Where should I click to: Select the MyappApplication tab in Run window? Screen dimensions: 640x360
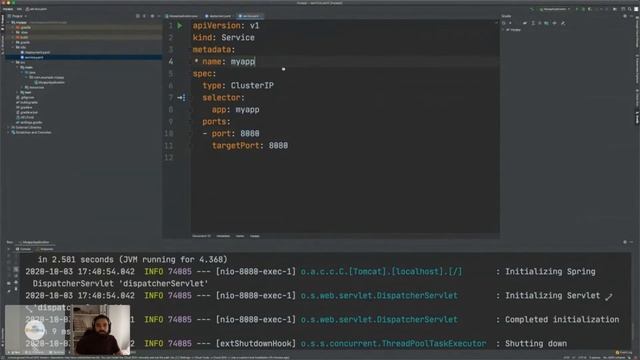click(35, 242)
